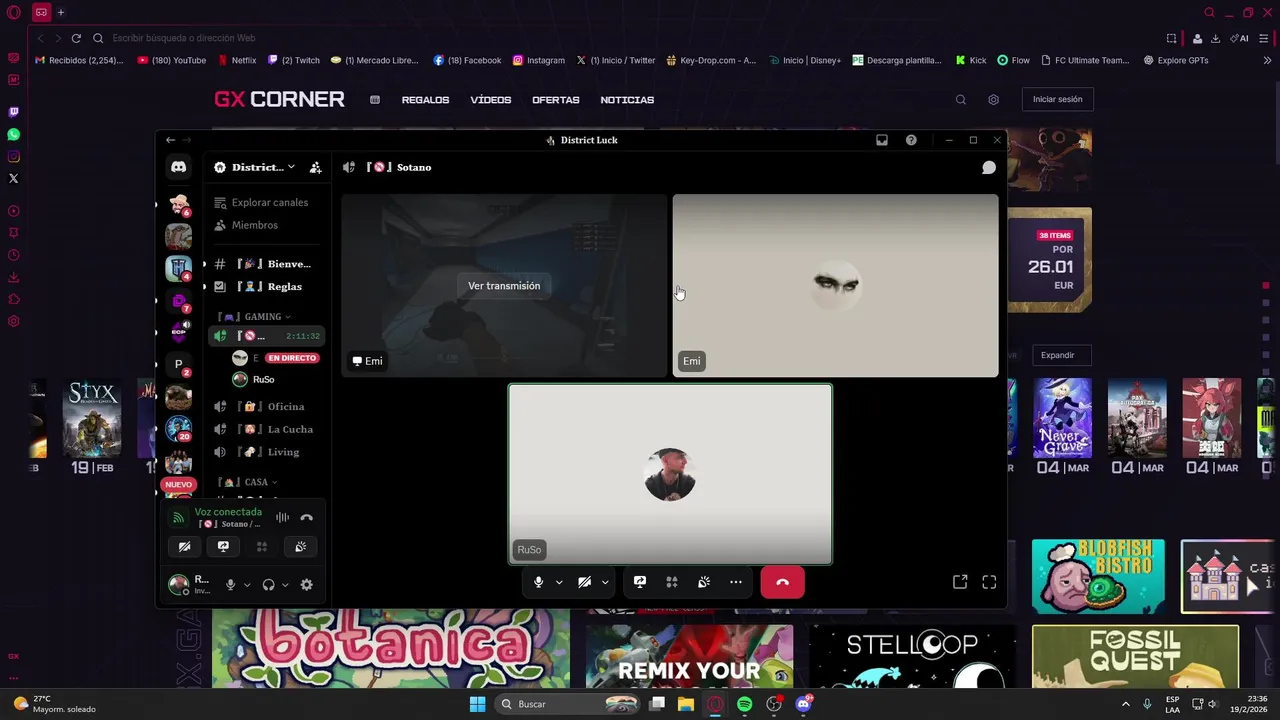Screen dimensions: 1280x720
Task: Open Twitch icon in Opera sidebar
Action: tap(13, 112)
